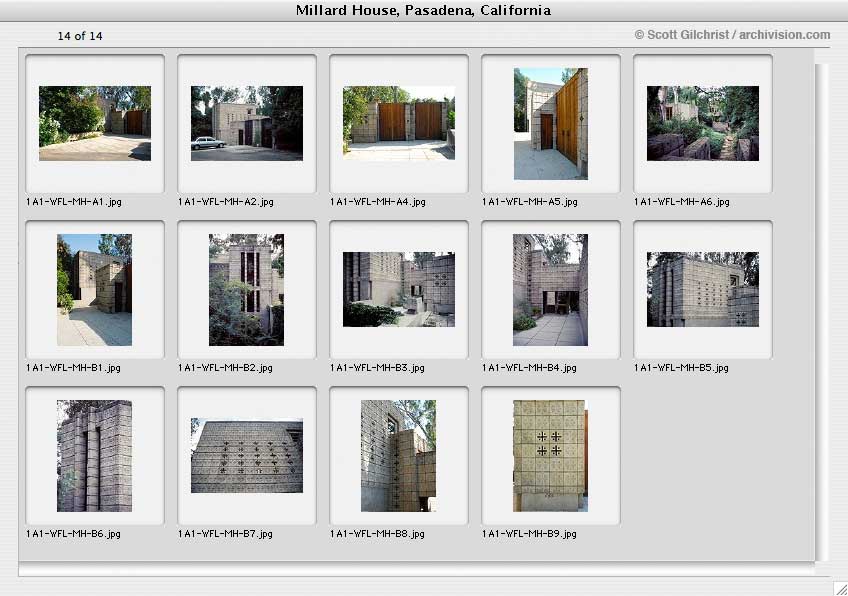
Task: Click filename label 1A1-WFL-MH-B4.jpg
Action: tap(529, 368)
